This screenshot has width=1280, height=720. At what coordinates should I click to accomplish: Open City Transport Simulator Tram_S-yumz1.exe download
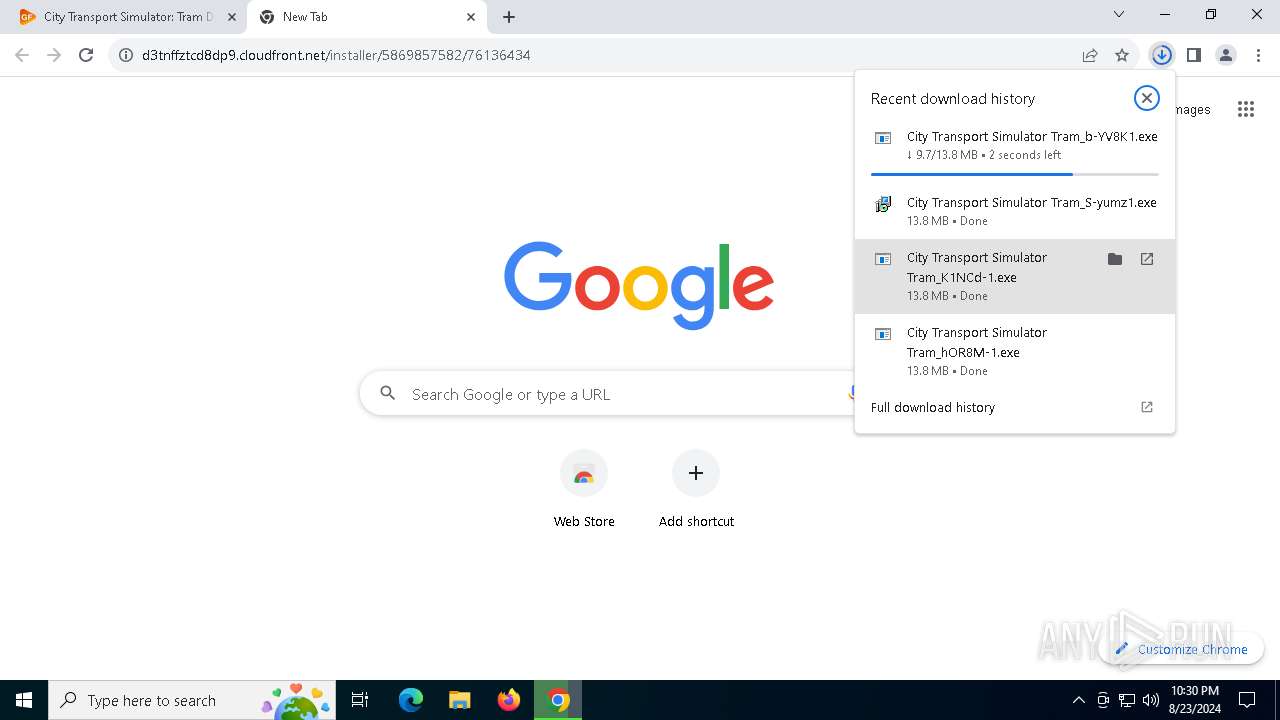click(1015, 211)
